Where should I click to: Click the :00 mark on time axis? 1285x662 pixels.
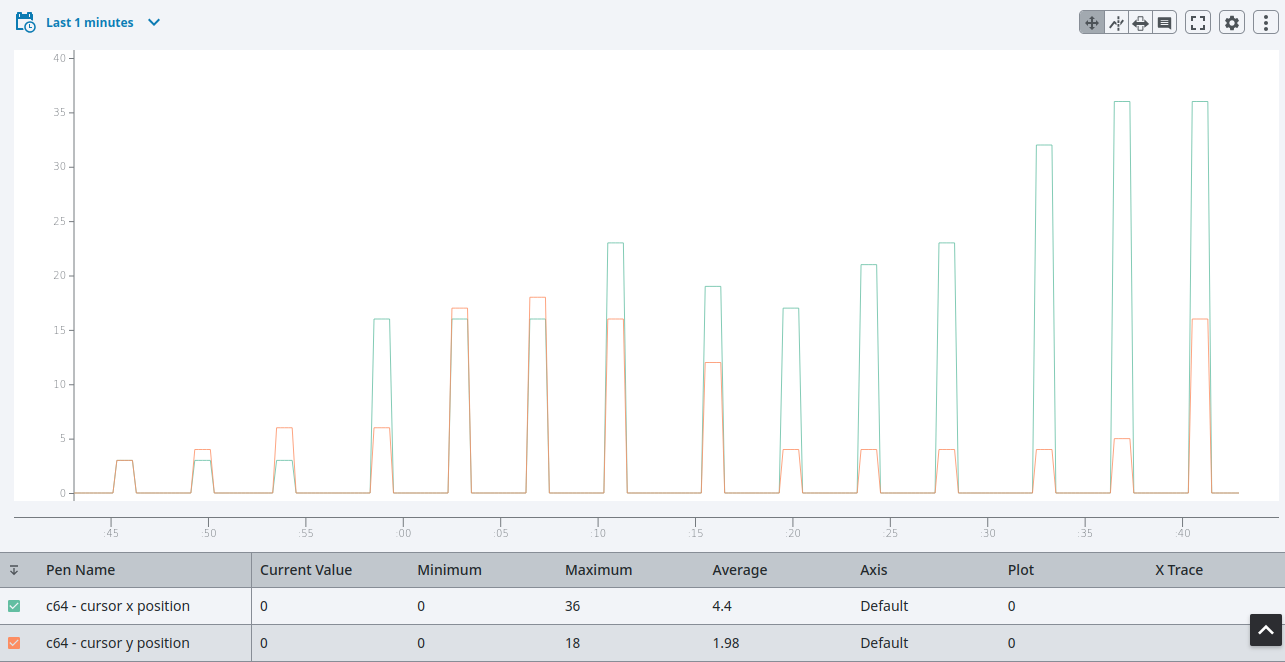point(403,533)
